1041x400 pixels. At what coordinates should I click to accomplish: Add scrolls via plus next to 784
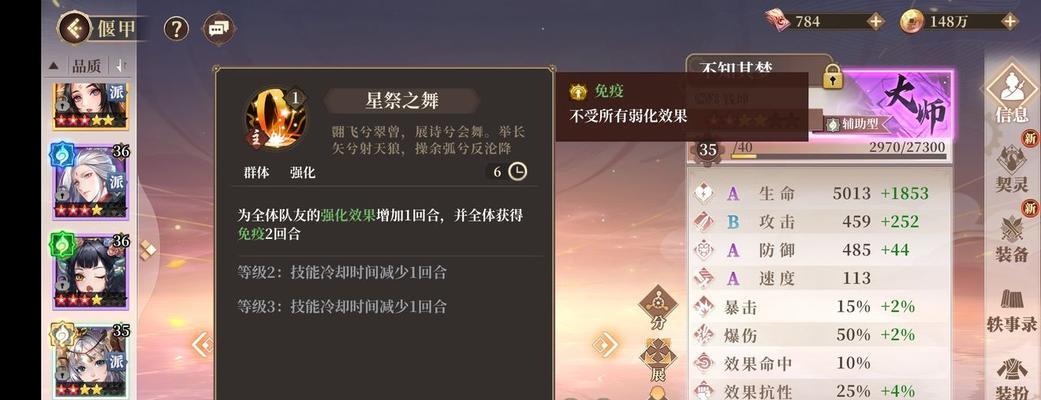(x=876, y=21)
